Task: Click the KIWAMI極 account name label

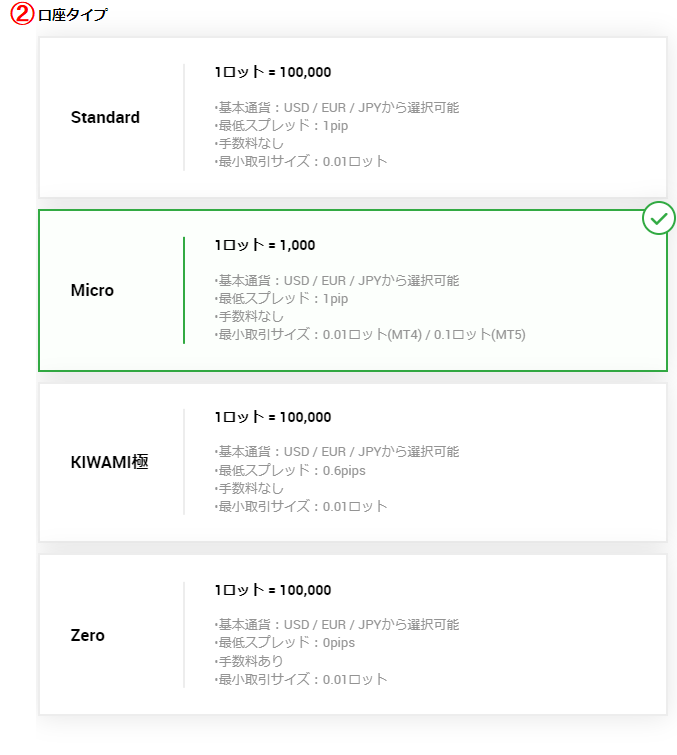Action: (109, 462)
